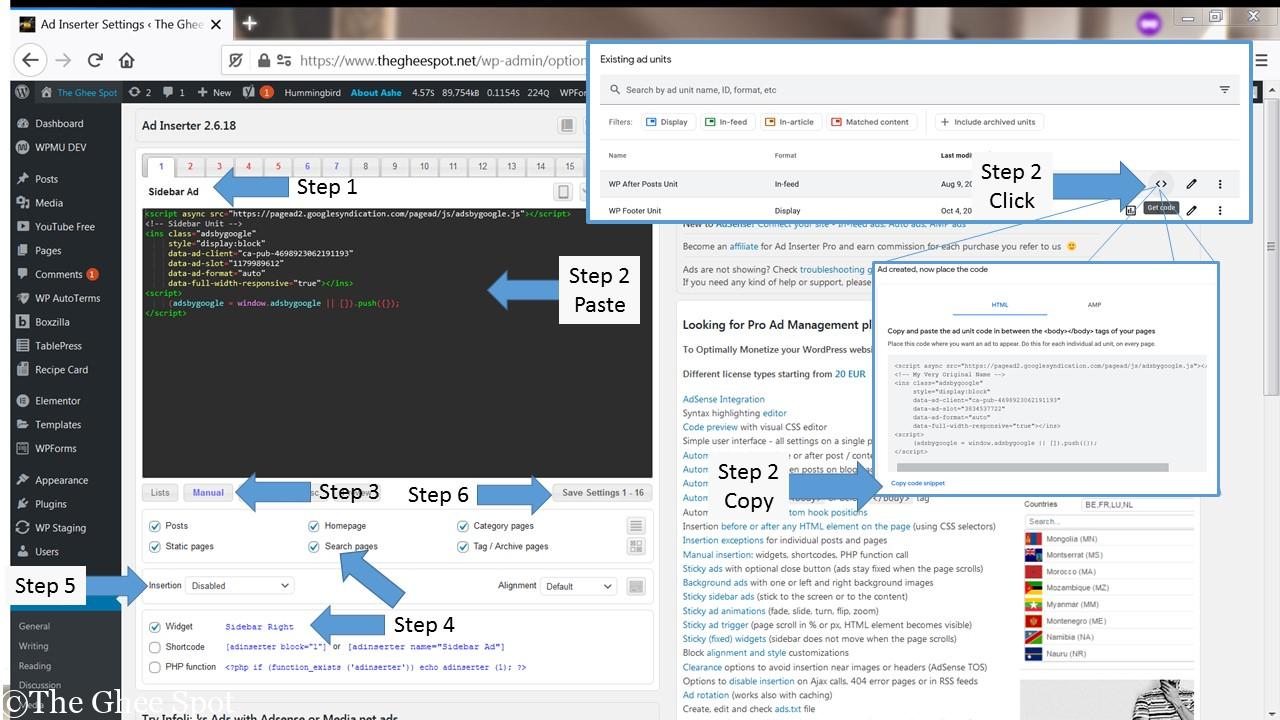Viewport: 1280px width, 720px height.
Task: Select the Display filter chip
Action: [x=667, y=122]
